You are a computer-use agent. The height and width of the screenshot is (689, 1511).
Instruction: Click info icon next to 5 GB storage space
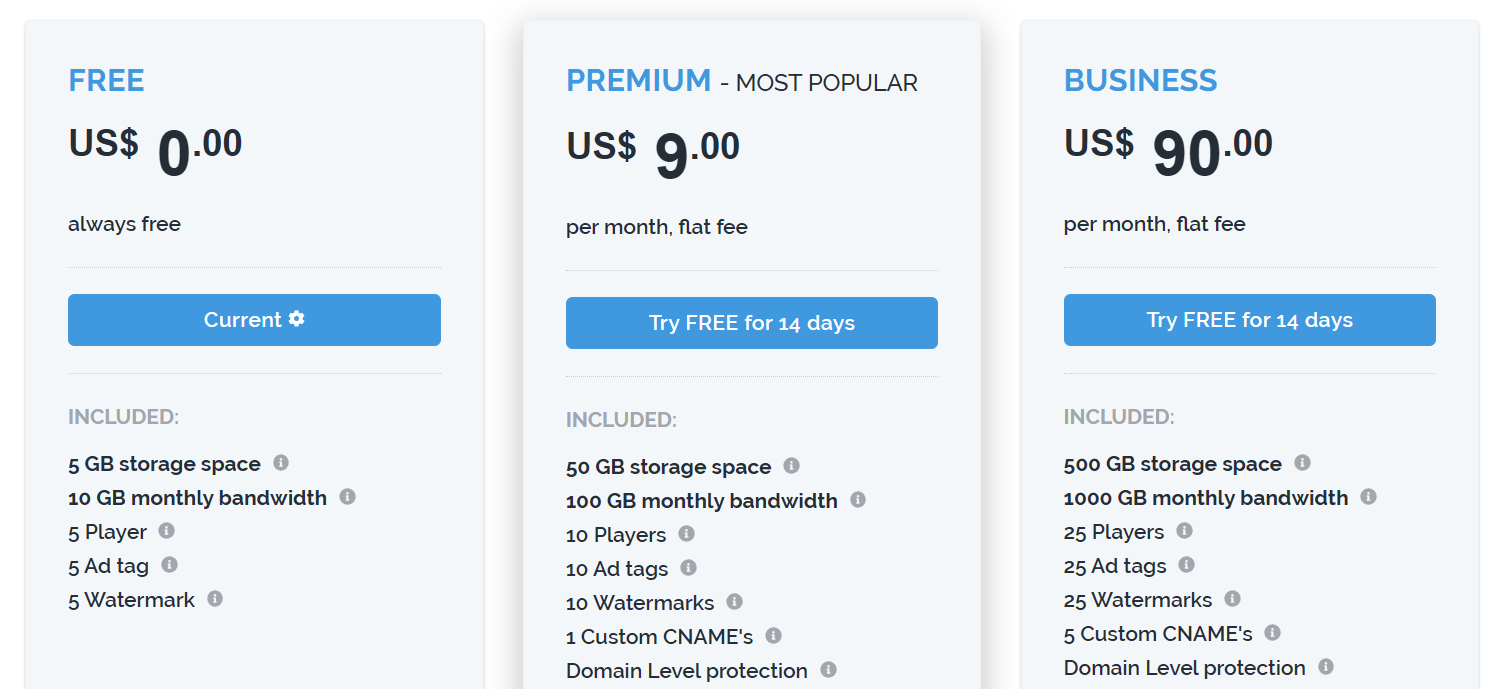coord(281,463)
